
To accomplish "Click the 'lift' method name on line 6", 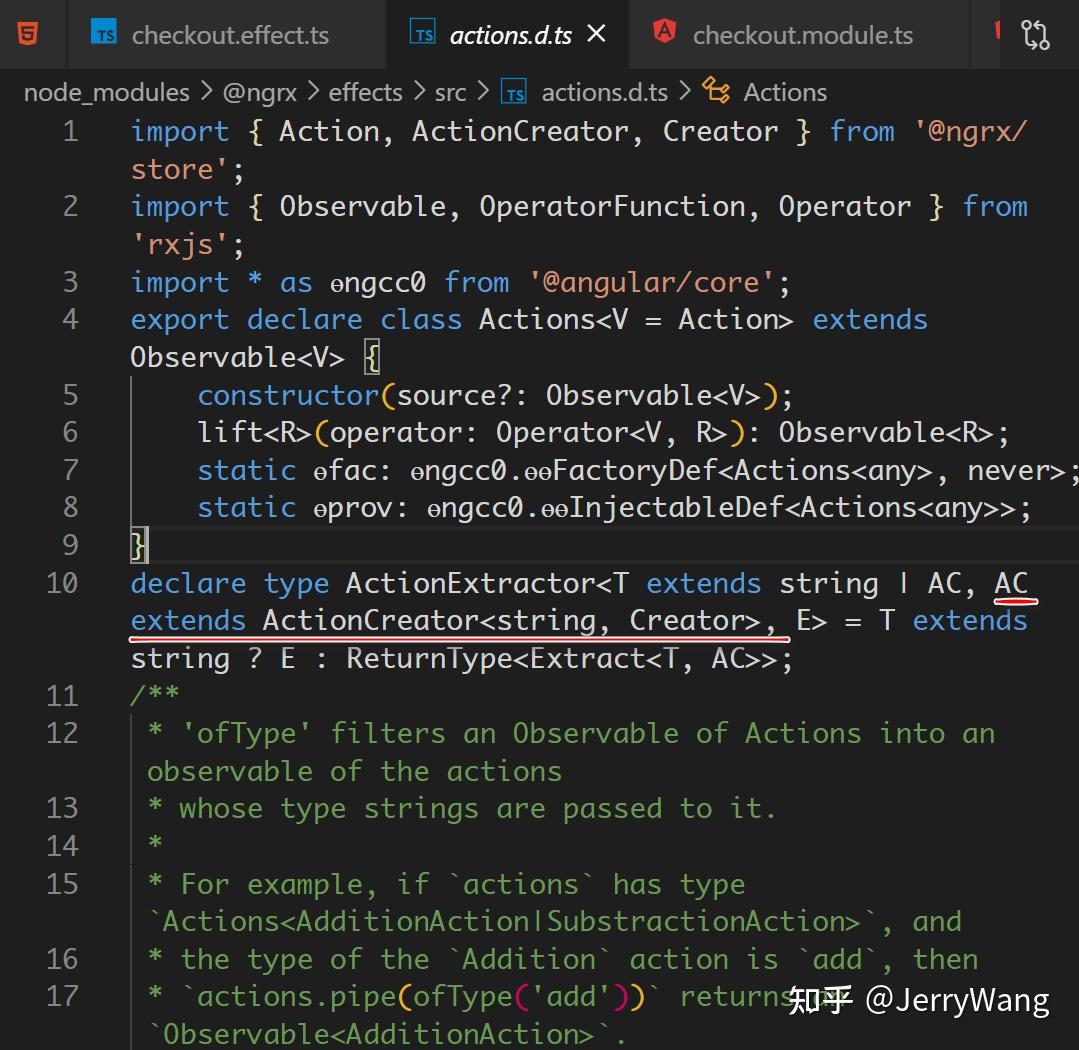I will click(231, 433).
